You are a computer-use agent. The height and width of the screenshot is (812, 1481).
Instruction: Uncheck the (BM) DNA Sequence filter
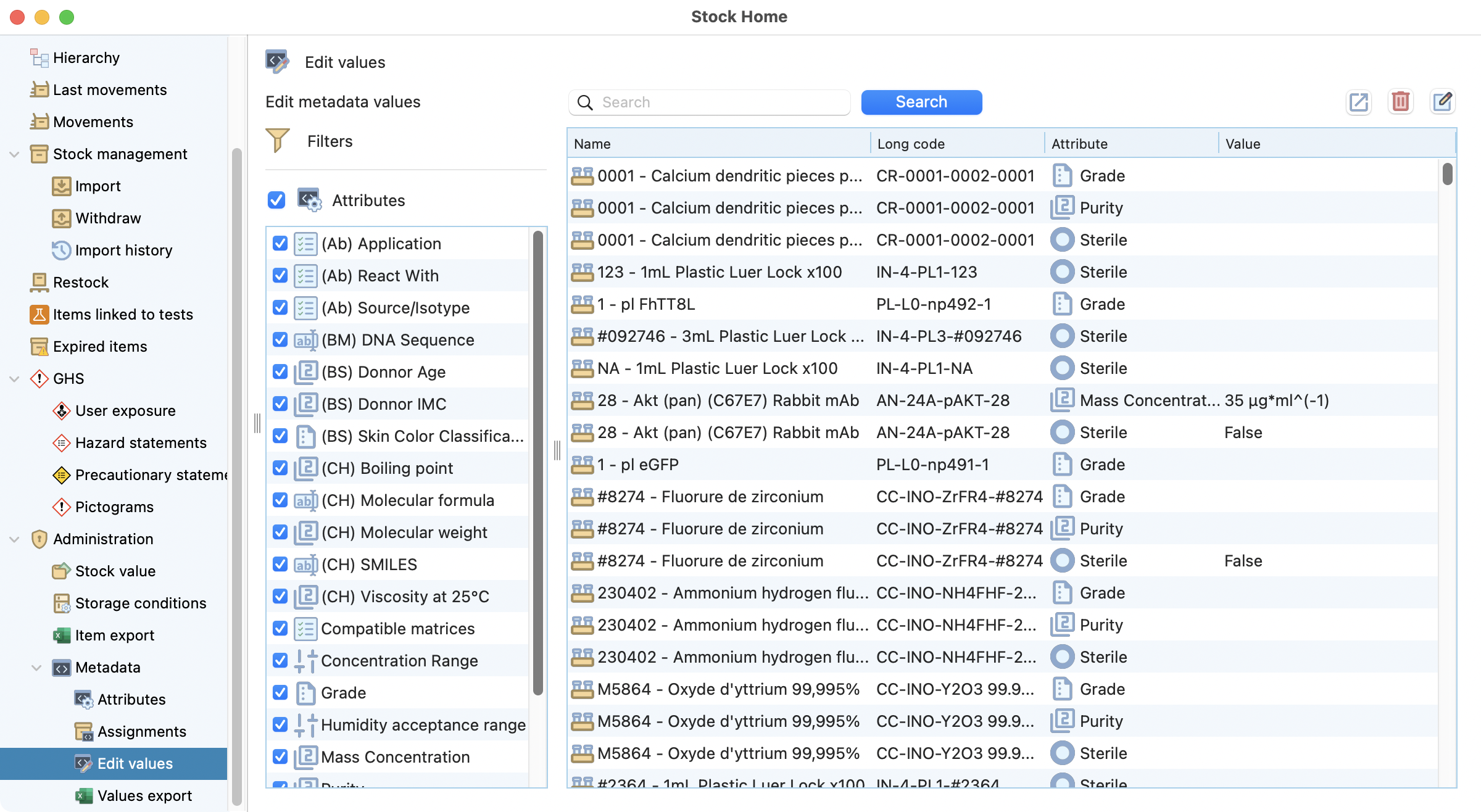(x=280, y=339)
